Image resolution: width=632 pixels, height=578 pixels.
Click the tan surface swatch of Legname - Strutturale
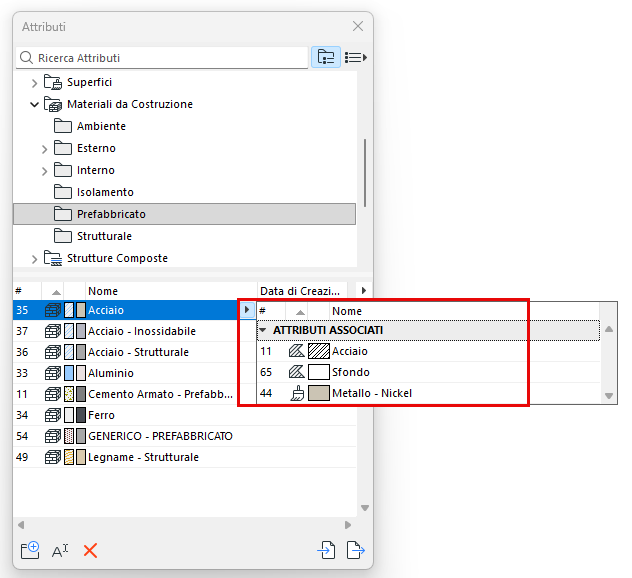81,457
